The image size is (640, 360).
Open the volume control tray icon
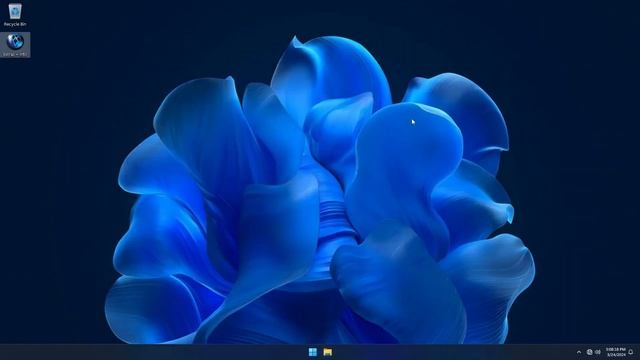598,352
